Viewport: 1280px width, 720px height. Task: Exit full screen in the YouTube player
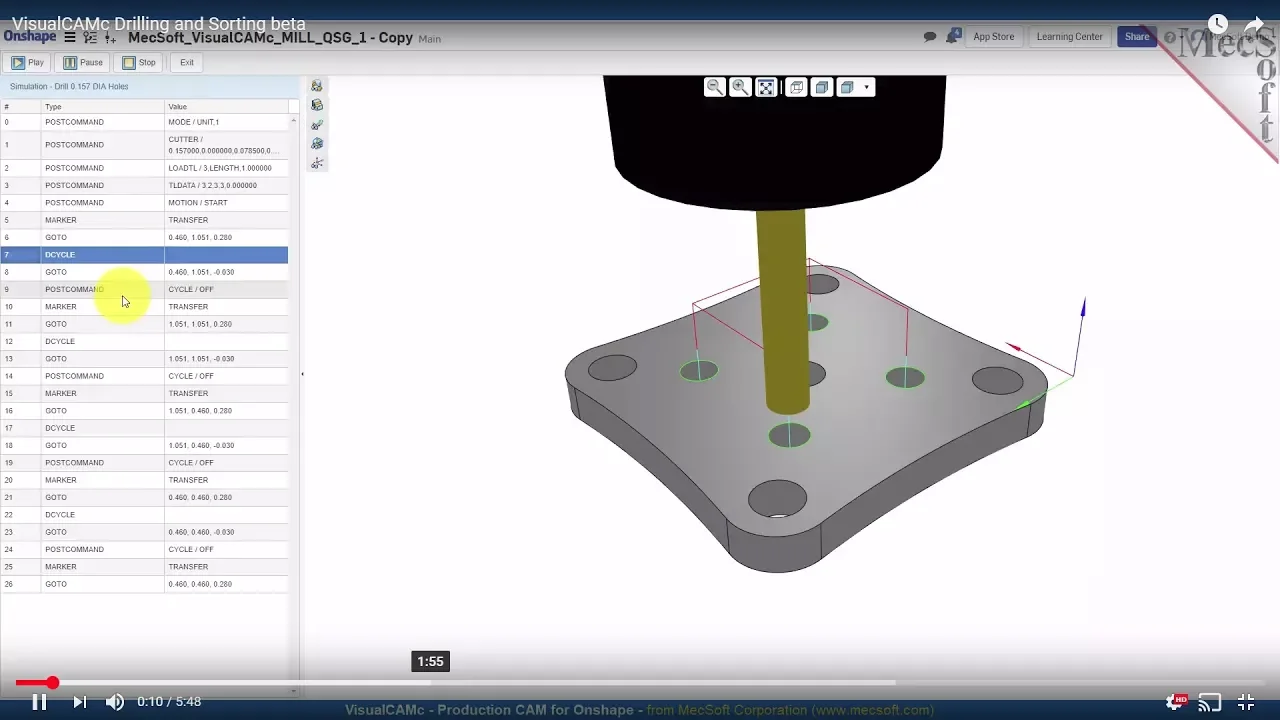click(1246, 702)
